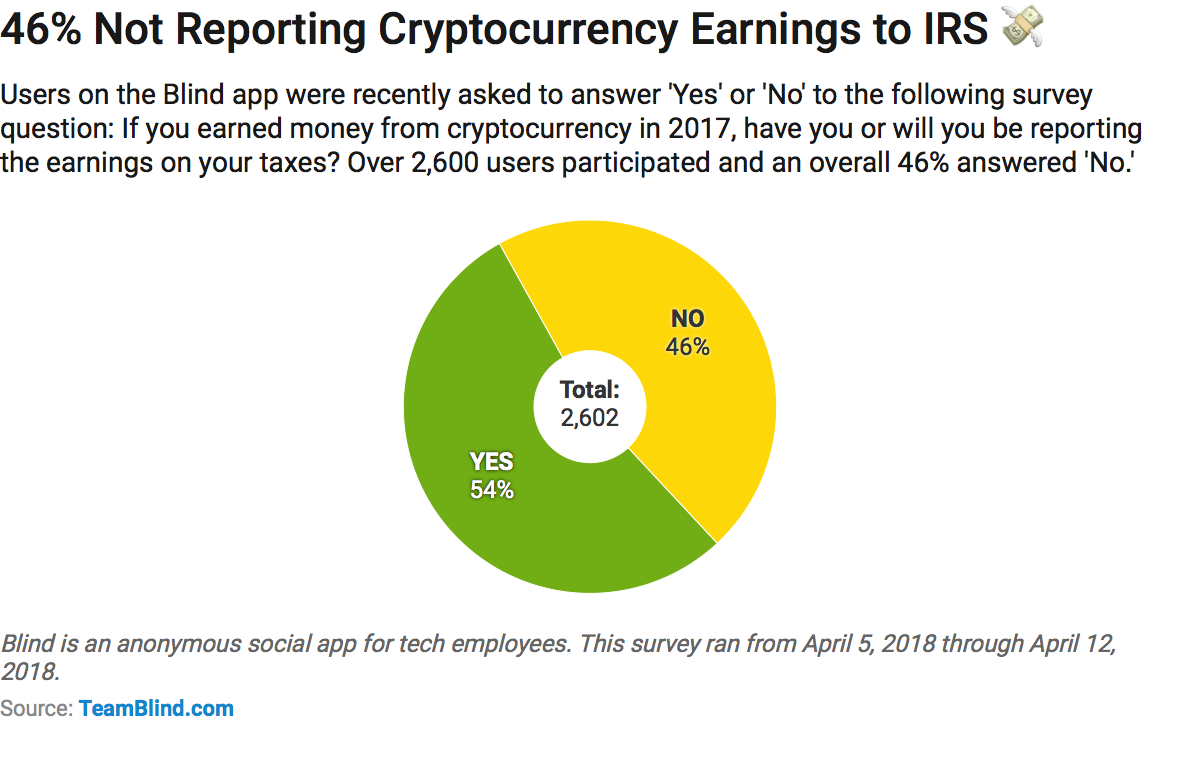Click the bold YES text
1180x780 pixels.
(x=491, y=462)
